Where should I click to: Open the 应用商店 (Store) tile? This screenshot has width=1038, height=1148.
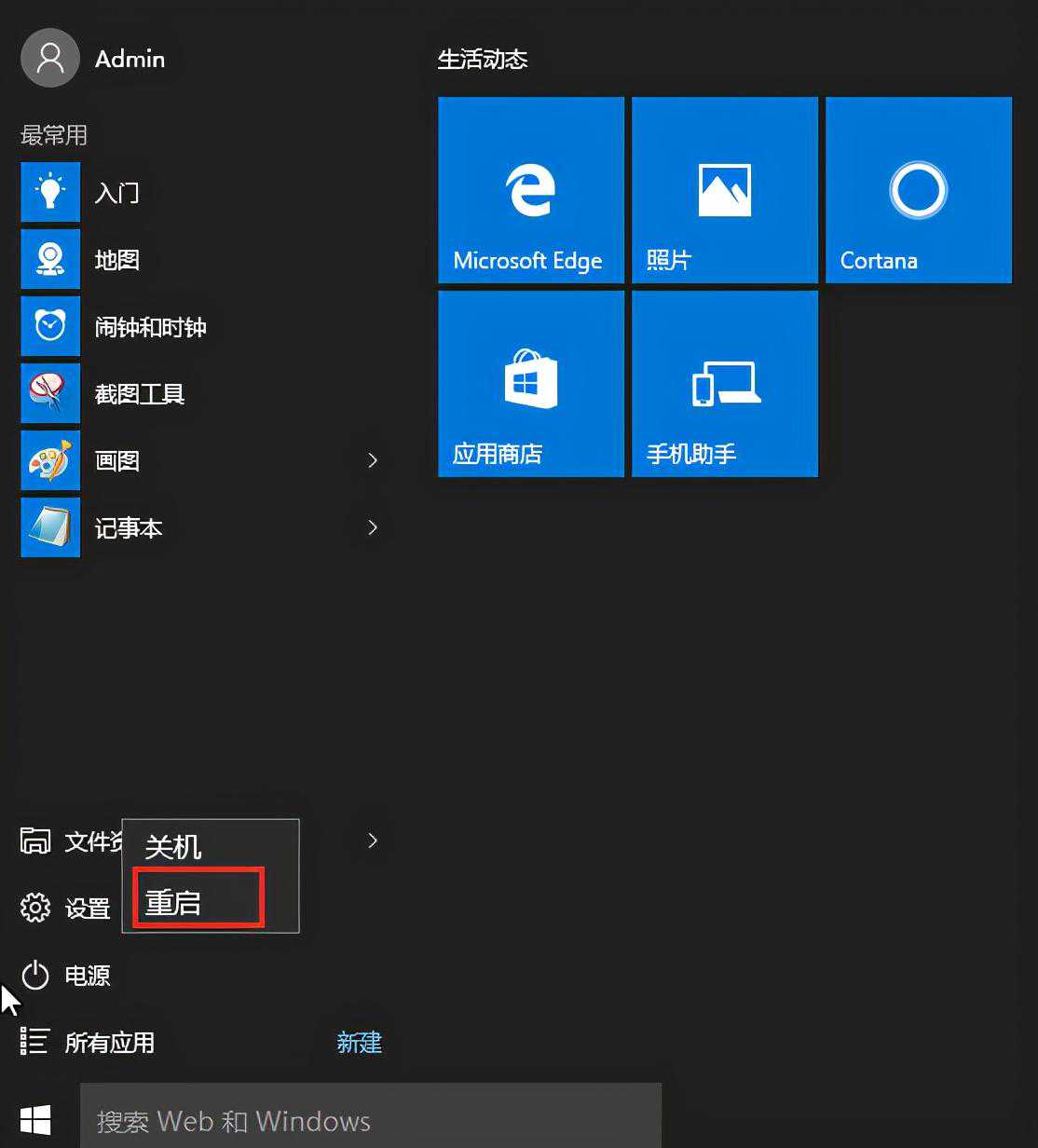[530, 384]
